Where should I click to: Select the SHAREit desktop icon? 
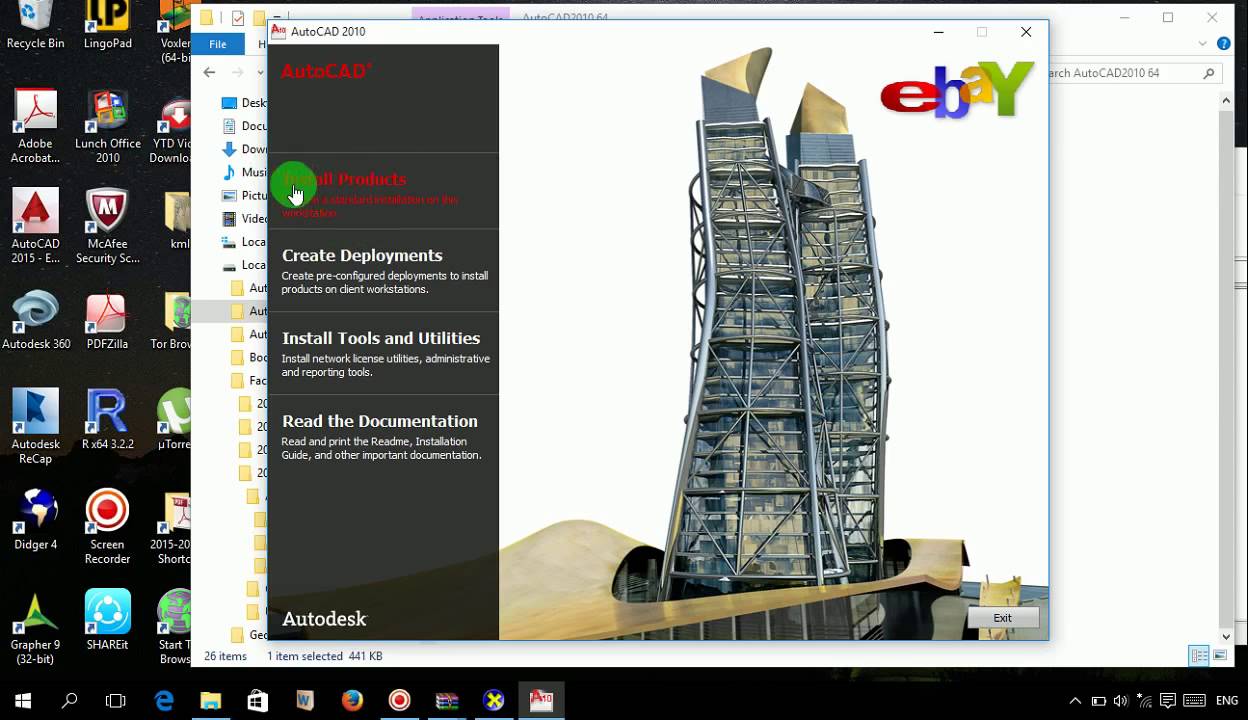(x=107, y=620)
